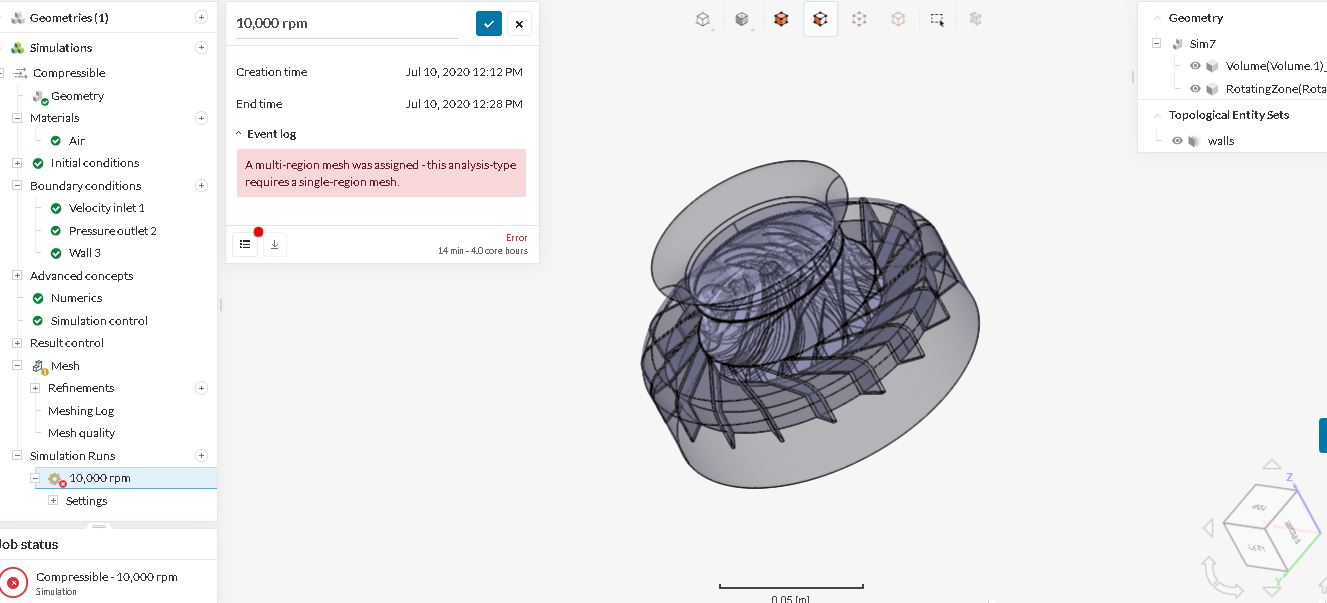Expand the Refinements node
The image size is (1327, 603).
click(x=35, y=388)
